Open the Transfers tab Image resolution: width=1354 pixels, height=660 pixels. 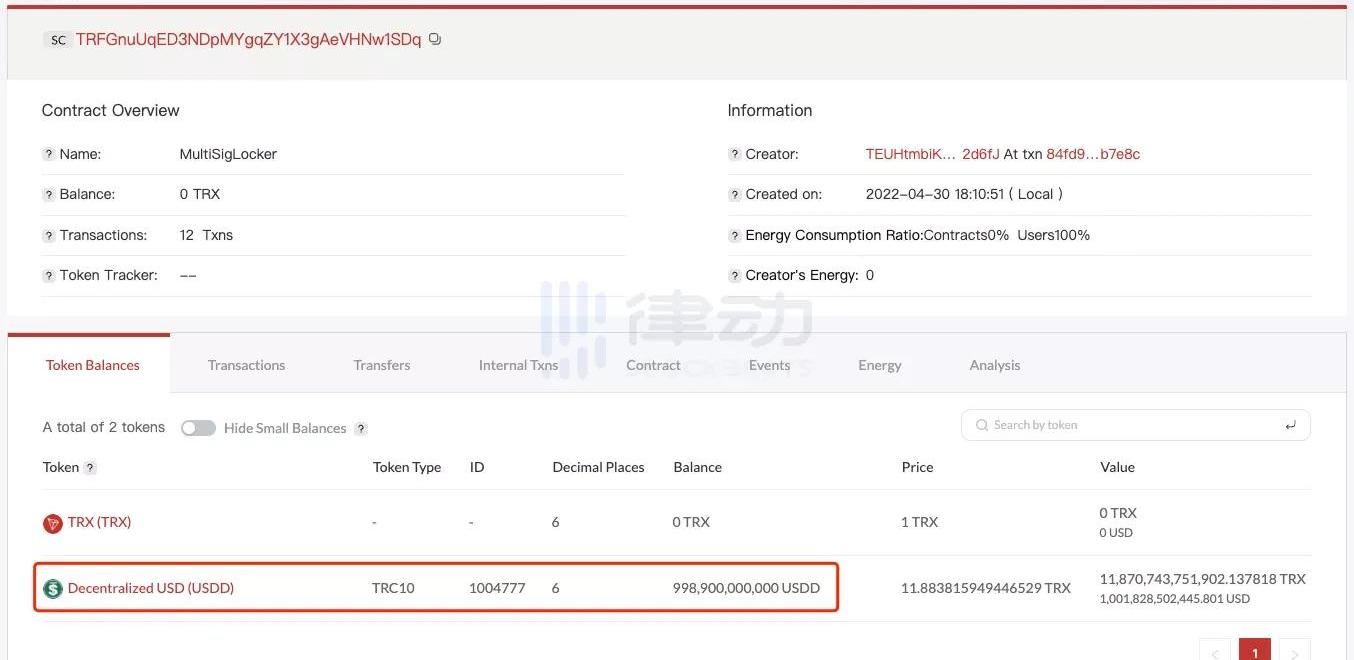(x=382, y=366)
